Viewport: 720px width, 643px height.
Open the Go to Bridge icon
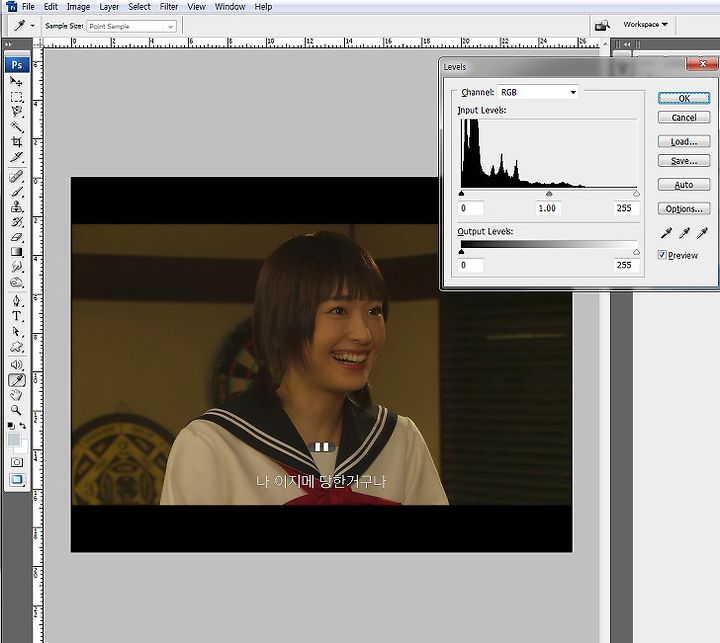[x=602, y=25]
